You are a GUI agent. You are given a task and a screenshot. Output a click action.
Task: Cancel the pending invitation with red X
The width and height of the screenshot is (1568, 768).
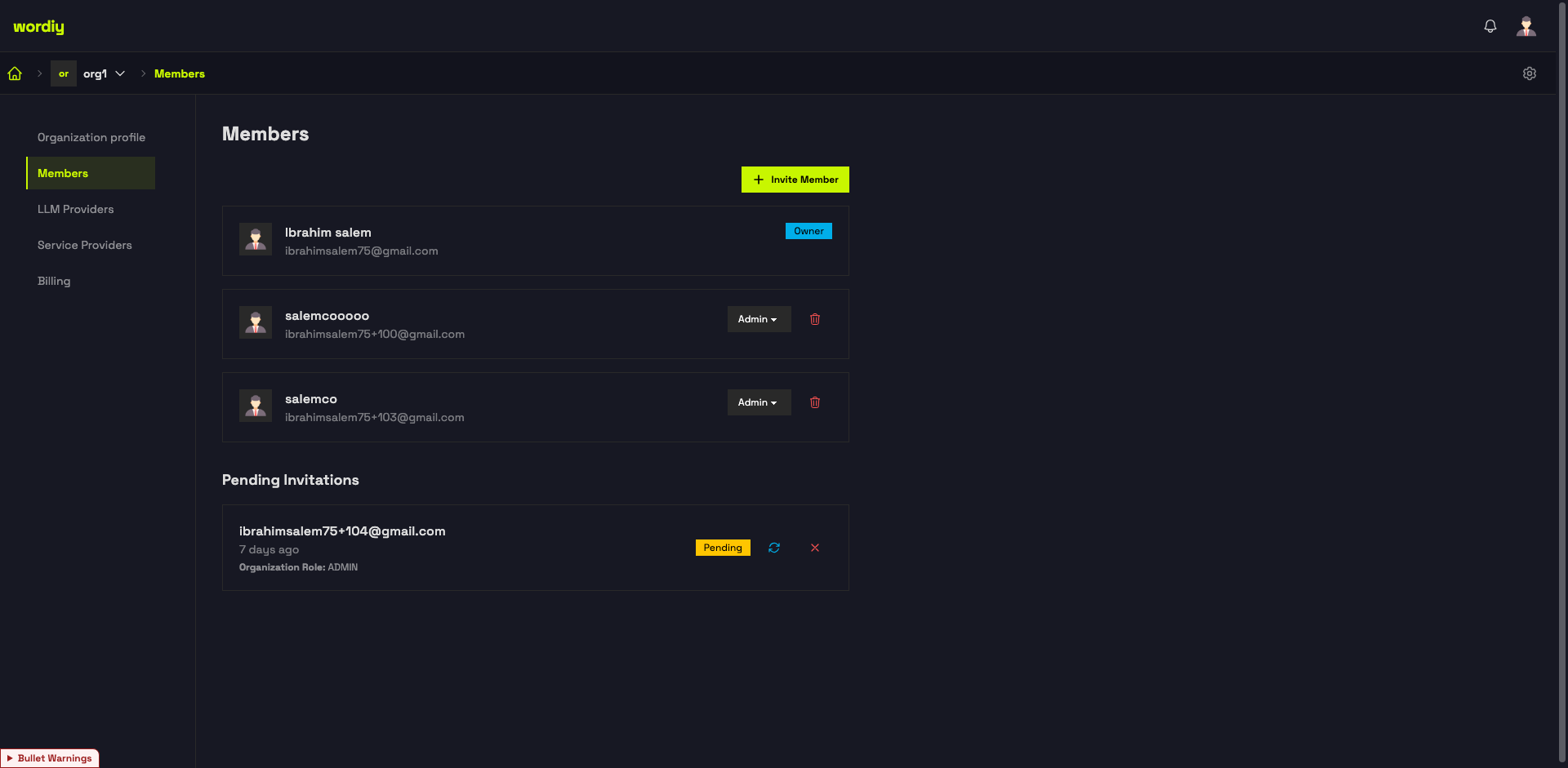(x=815, y=548)
